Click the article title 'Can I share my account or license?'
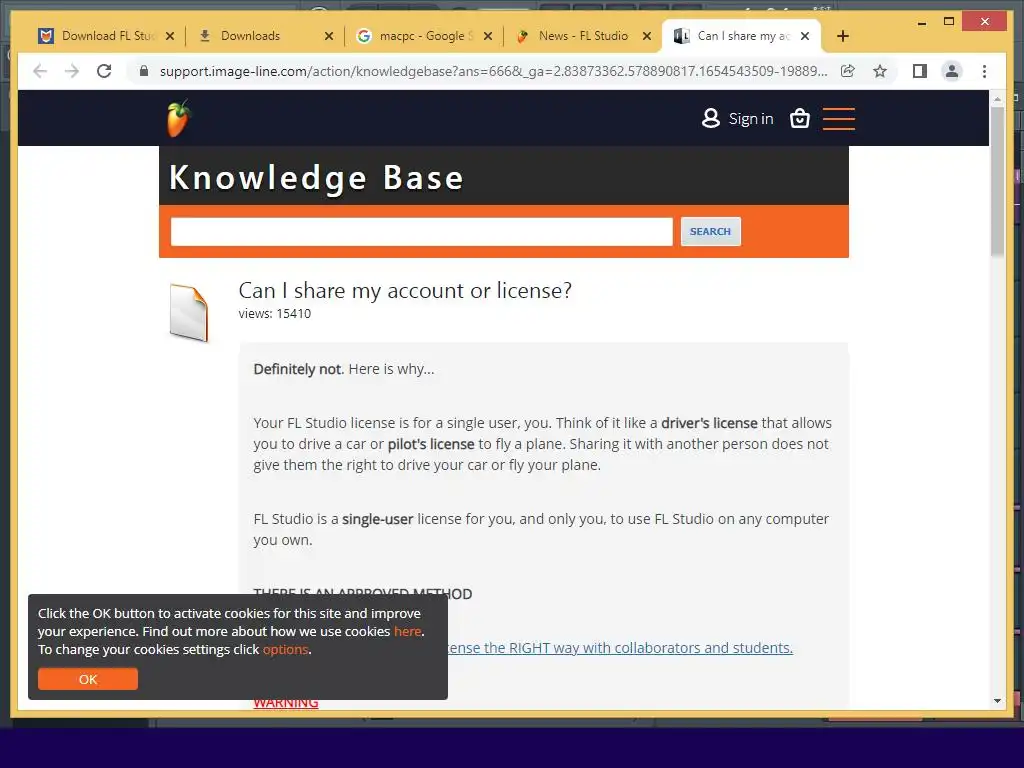The image size is (1024, 768). coord(405,290)
